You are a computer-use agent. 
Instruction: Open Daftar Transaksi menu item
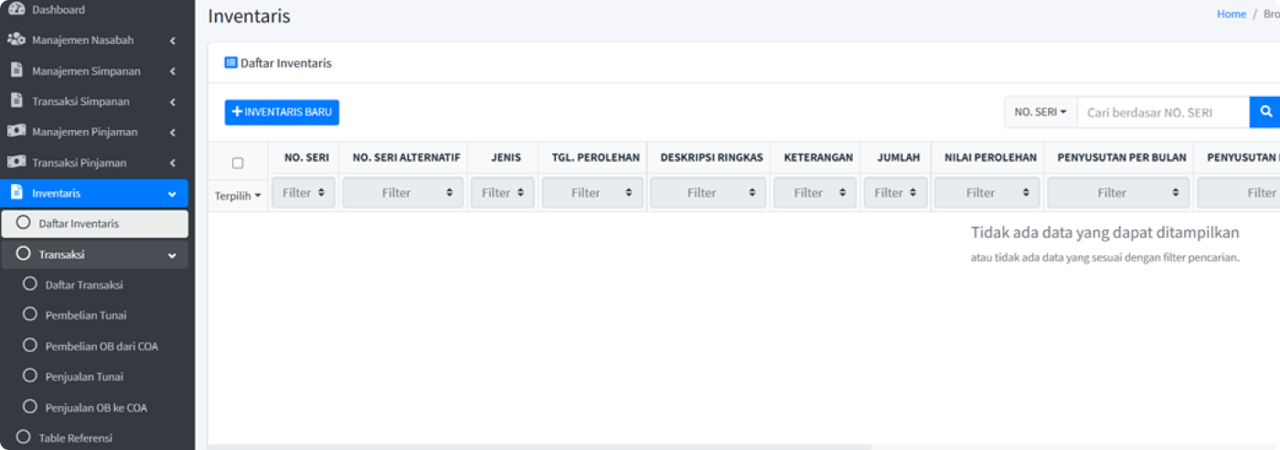coord(84,285)
